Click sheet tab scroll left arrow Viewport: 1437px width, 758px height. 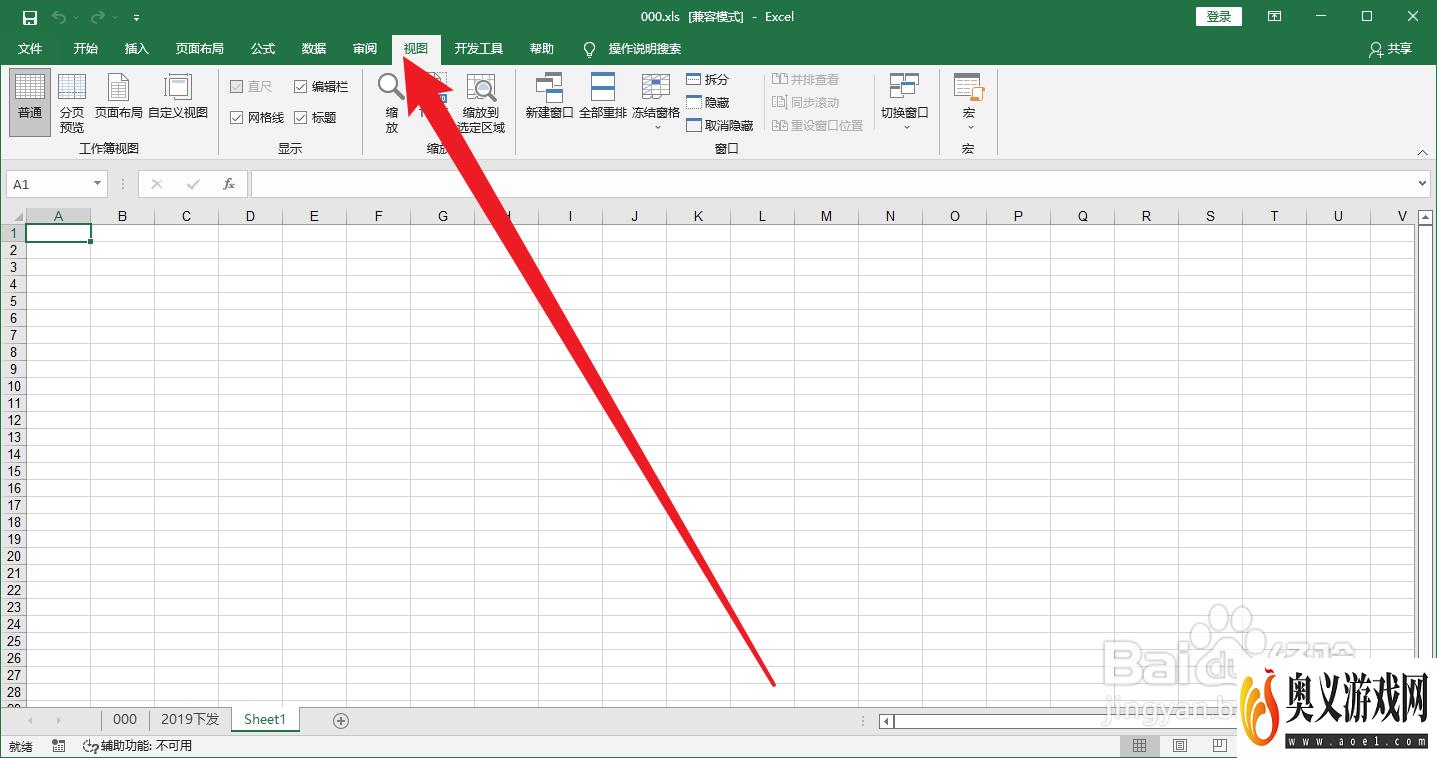coord(30,720)
